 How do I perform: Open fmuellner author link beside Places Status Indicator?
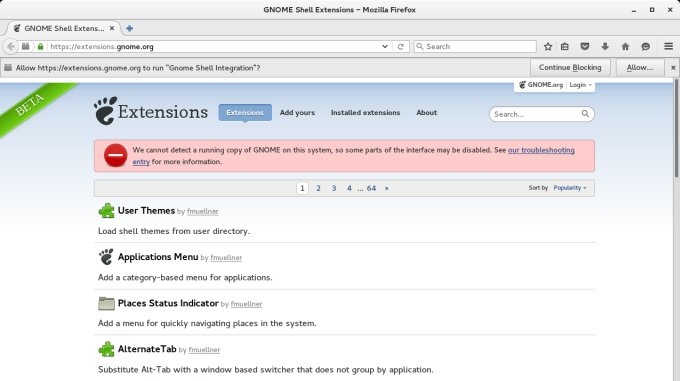point(246,304)
